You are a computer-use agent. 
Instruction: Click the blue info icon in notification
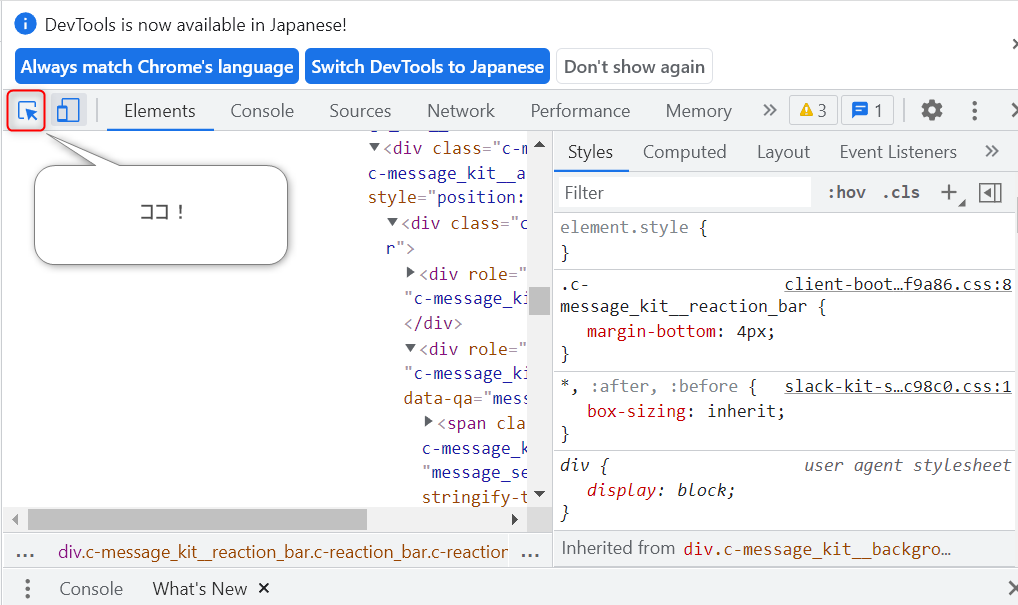(25, 24)
